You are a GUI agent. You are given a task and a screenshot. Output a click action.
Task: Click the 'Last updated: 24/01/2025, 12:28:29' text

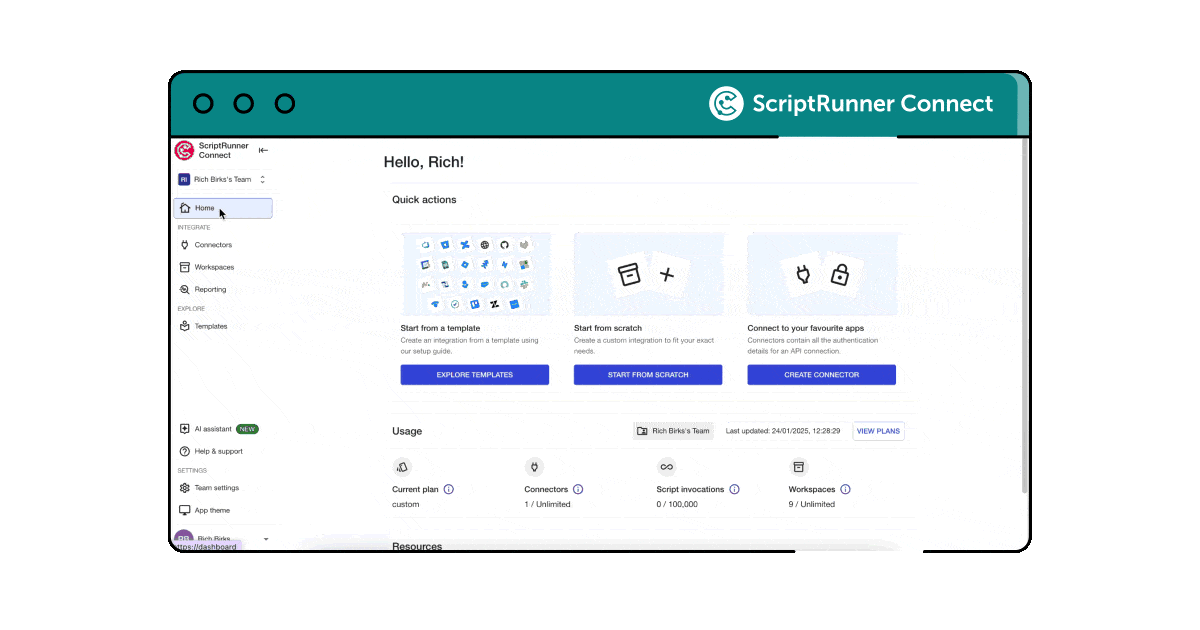tap(783, 431)
